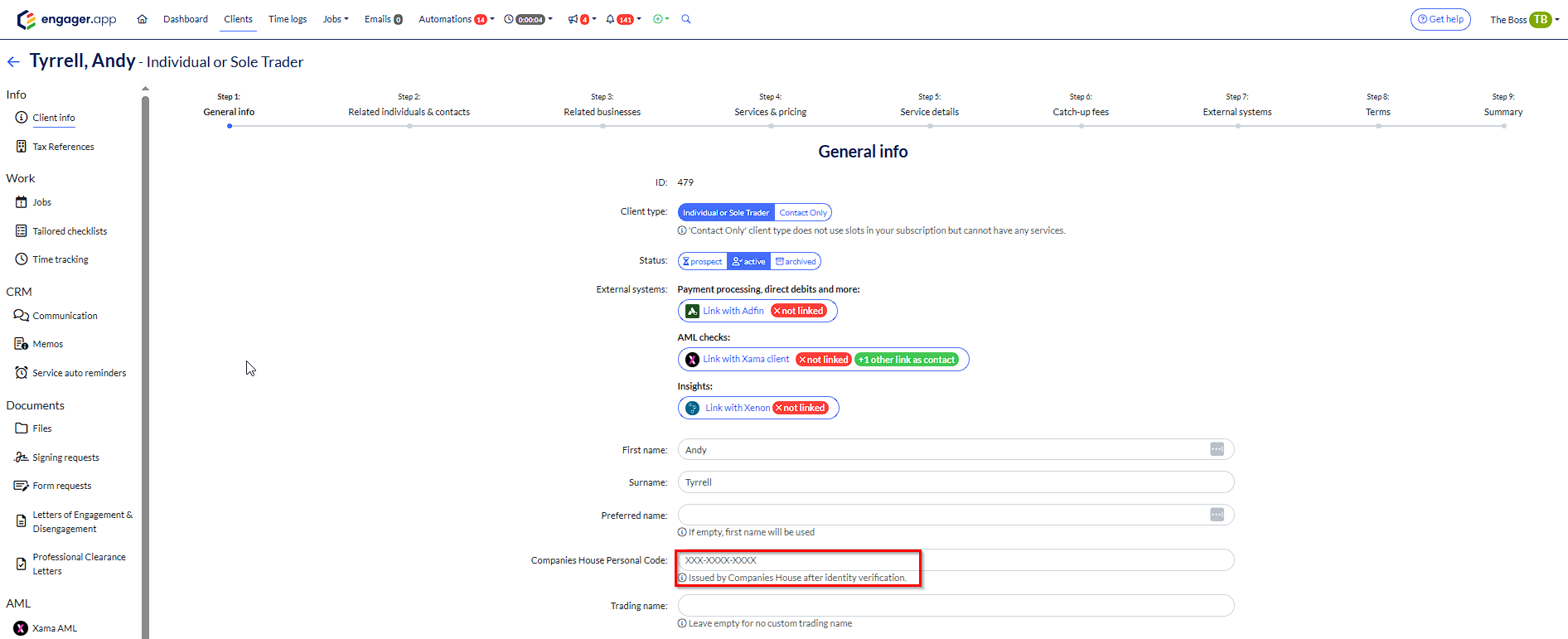Switch client type to Contact Only
This screenshot has width=1568, height=639.
[x=802, y=213]
